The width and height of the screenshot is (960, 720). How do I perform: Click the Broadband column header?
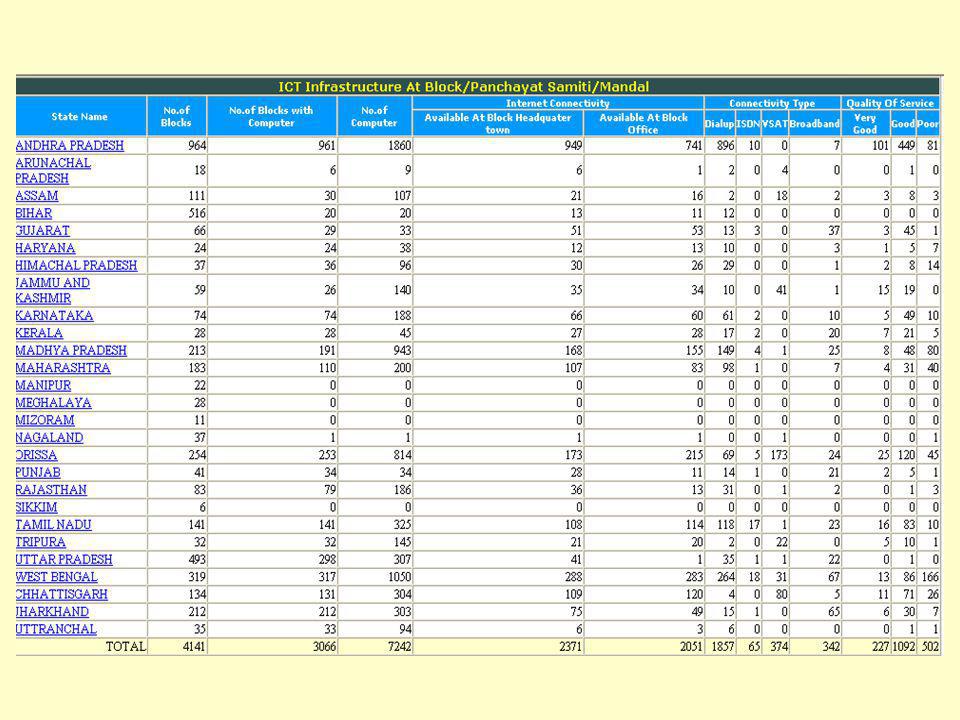[814, 124]
